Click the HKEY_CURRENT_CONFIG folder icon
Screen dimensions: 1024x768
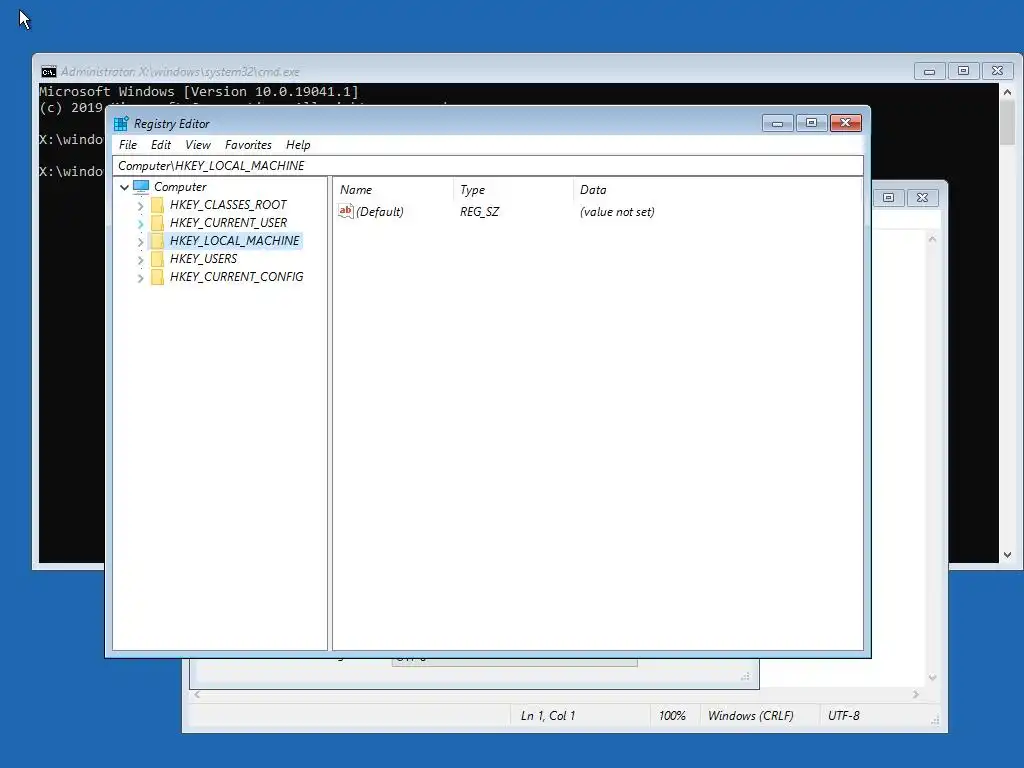click(x=157, y=277)
